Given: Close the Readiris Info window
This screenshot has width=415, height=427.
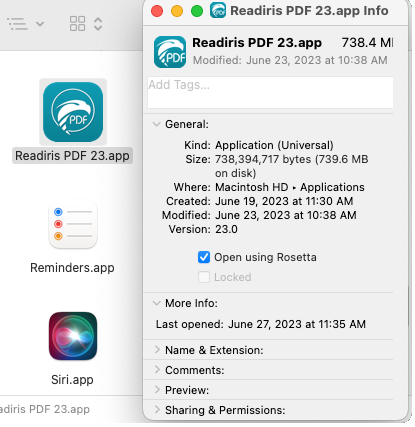Looking at the screenshot, I should coord(157,11).
